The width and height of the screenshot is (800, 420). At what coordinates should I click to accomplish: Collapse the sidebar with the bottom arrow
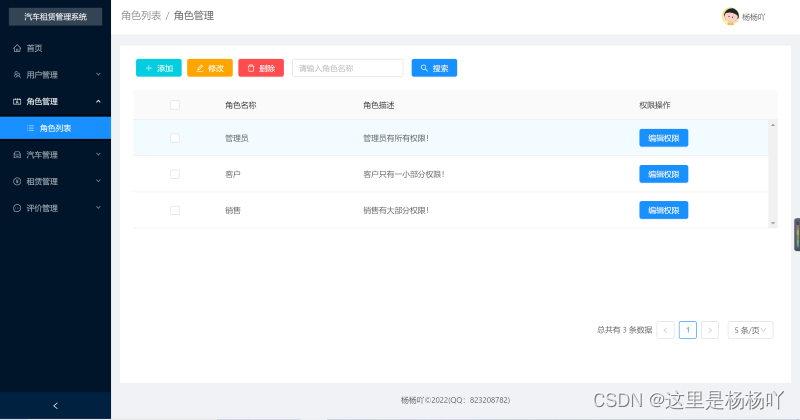56,406
